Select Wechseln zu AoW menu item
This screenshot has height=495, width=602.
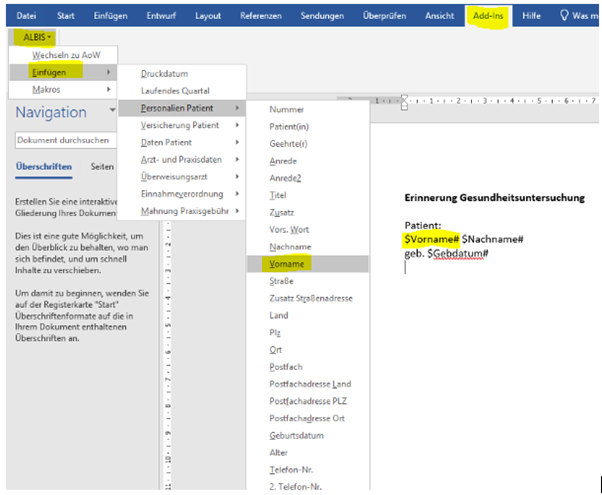pos(66,54)
